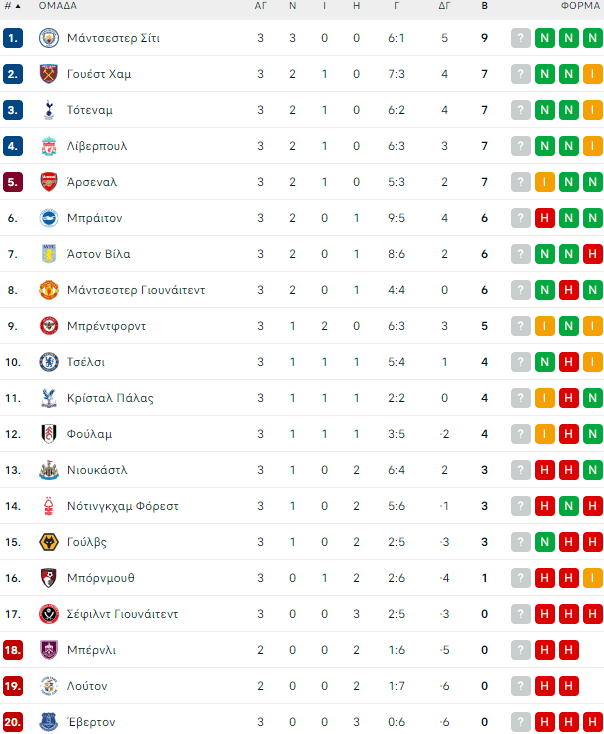Click the ΟΜΑΔΑ column header
604x734 pixels.
click(58, 6)
